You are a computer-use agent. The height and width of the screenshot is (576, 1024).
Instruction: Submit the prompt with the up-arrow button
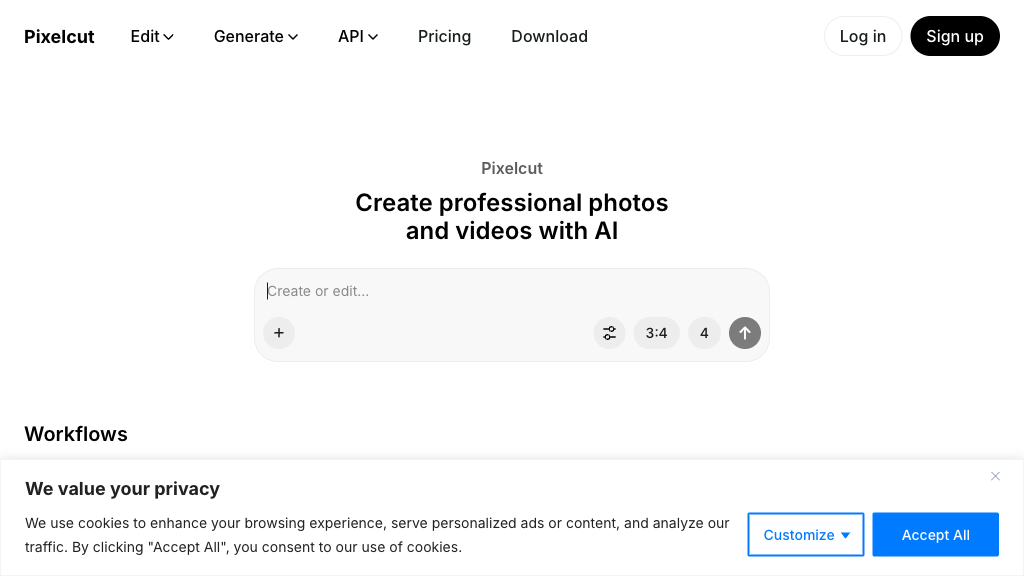745,333
